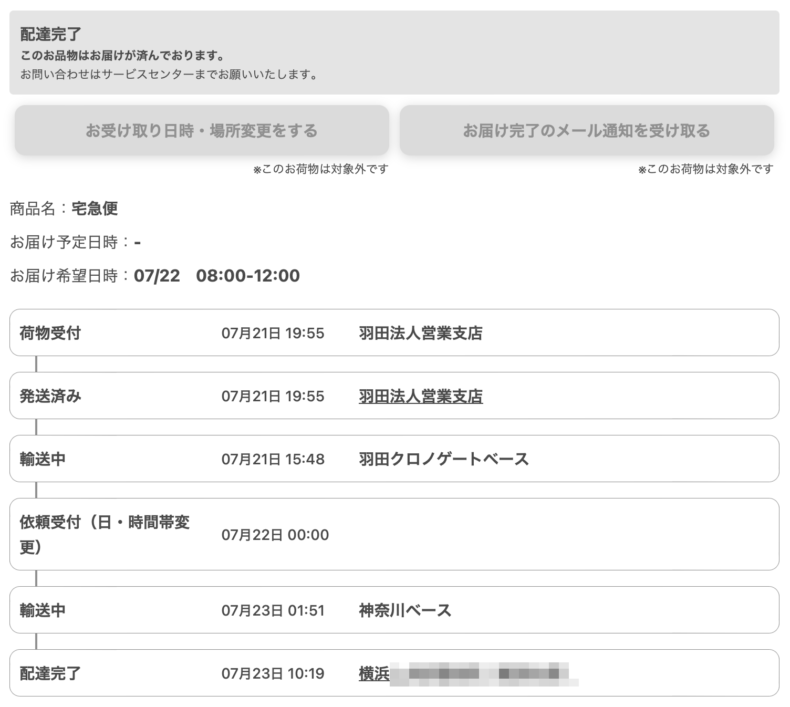Click the 07月23日 10:19 delivery timestamp
Viewport: 790px width, 707px height.
coord(272,673)
